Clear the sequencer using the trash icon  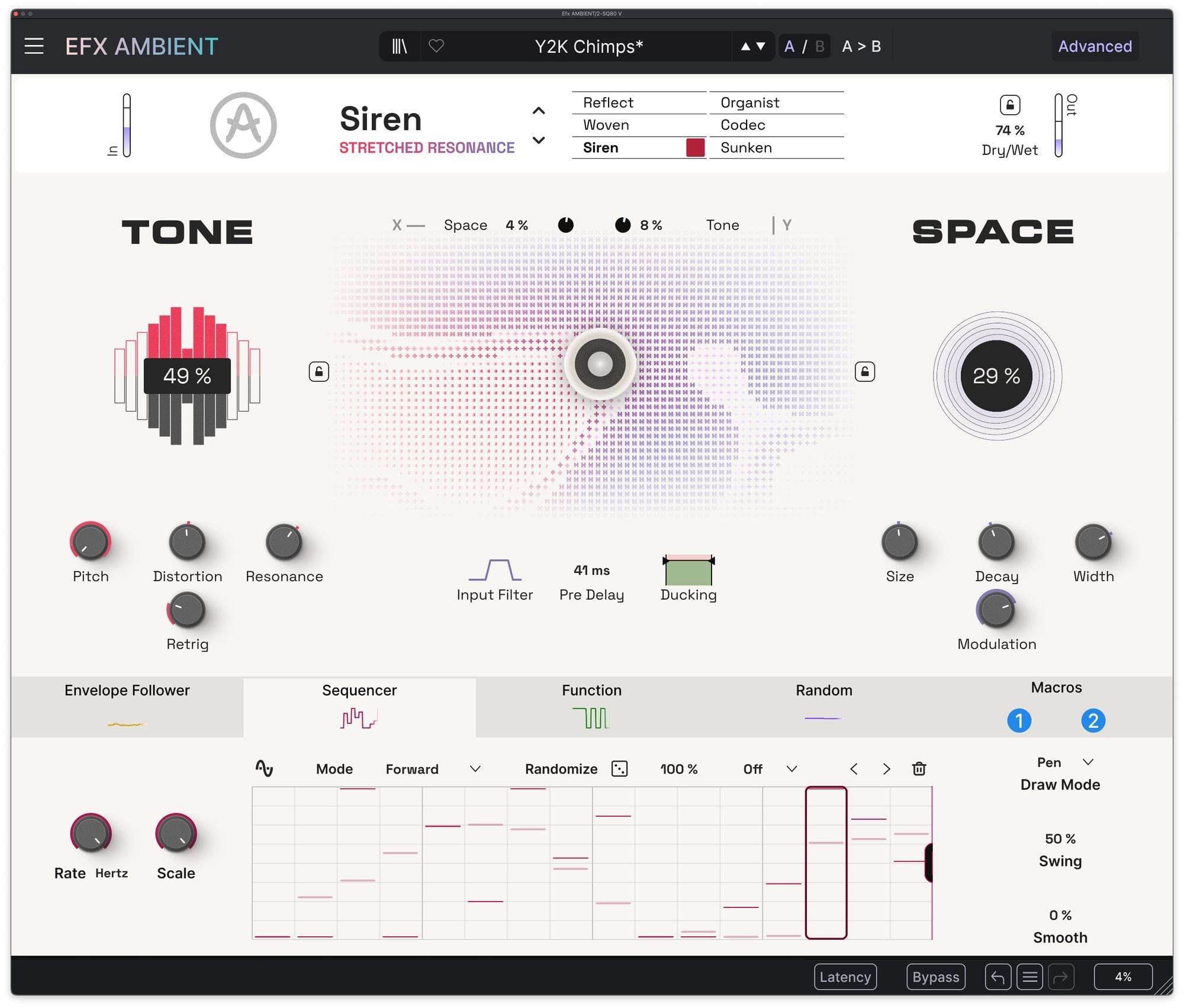918,768
